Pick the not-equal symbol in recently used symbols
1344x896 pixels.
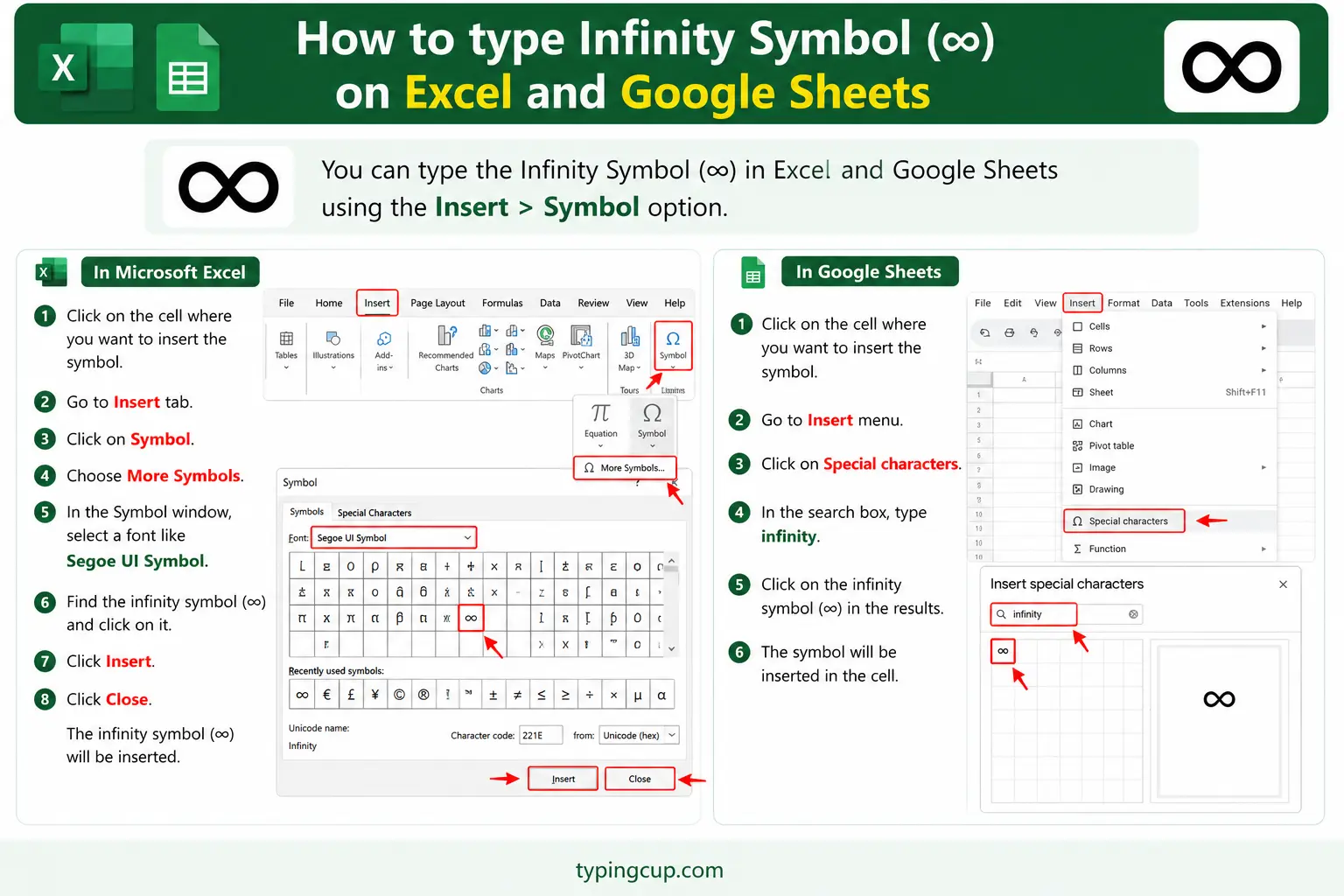click(517, 695)
